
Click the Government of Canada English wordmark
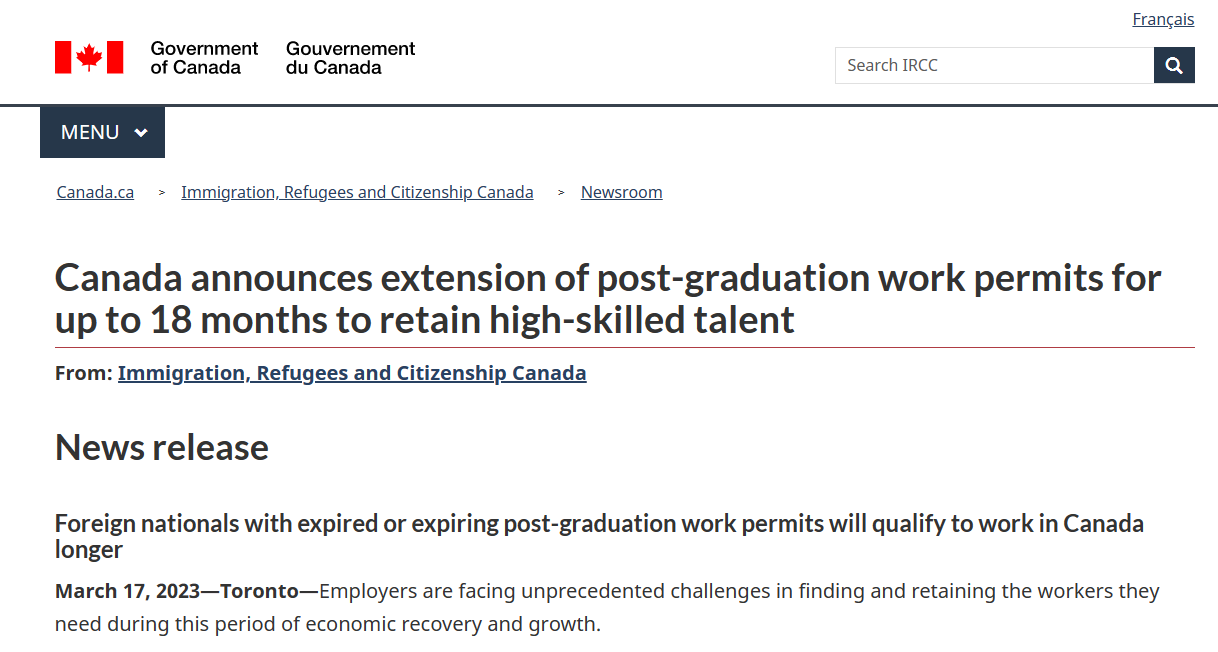coord(204,58)
